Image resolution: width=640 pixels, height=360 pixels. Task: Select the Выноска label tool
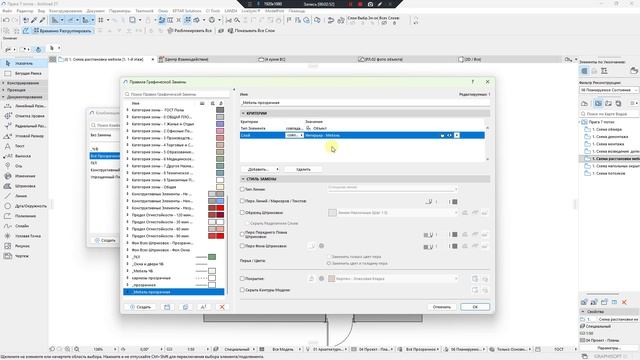point(24,156)
